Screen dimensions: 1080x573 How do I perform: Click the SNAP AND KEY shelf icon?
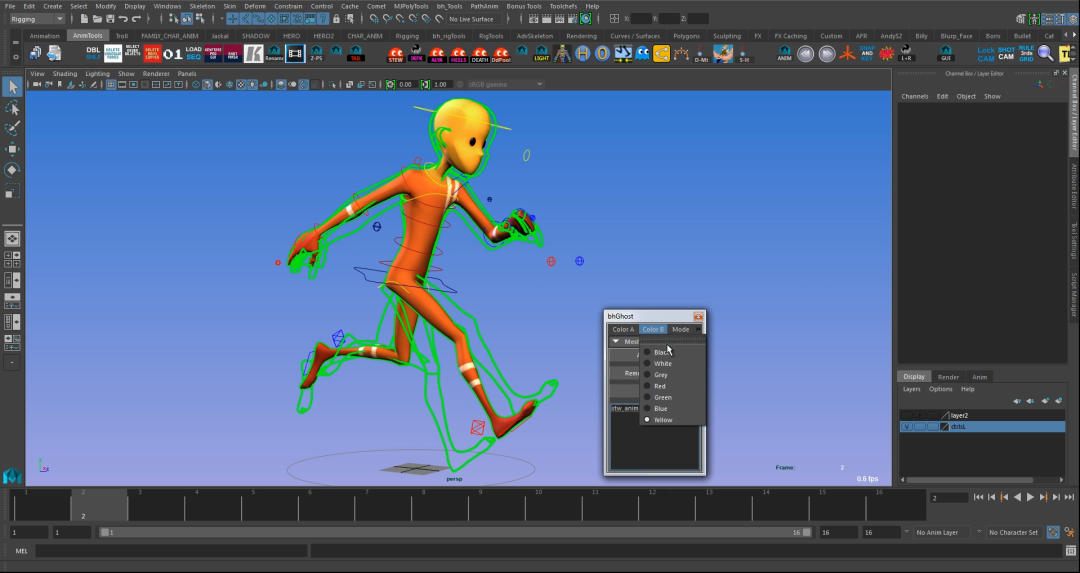coord(867,53)
